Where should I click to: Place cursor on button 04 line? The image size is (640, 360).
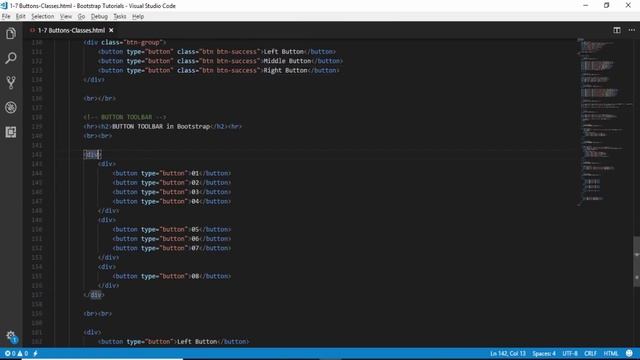click(172, 202)
